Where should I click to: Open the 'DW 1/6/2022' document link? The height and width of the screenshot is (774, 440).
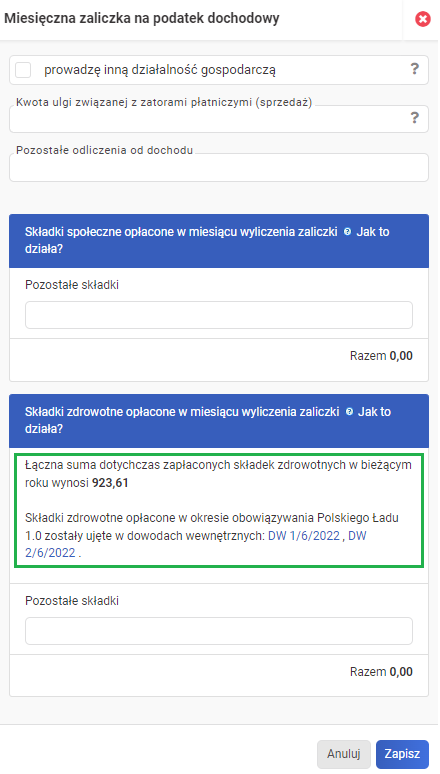[304, 536]
